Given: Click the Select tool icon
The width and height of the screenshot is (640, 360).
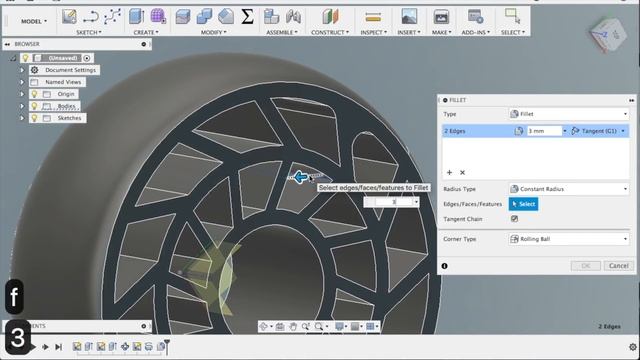Looking at the screenshot, I should (x=512, y=17).
